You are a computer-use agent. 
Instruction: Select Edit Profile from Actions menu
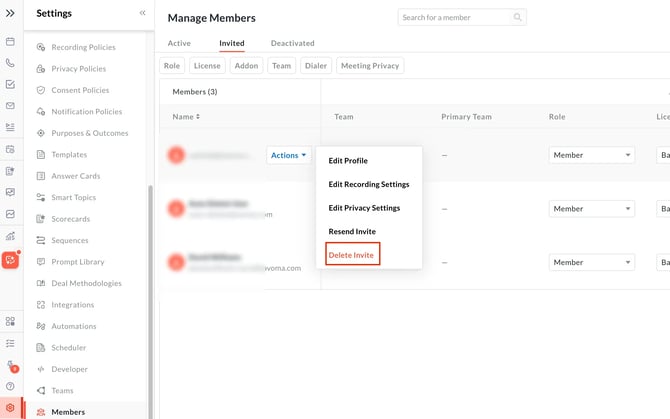coord(348,161)
